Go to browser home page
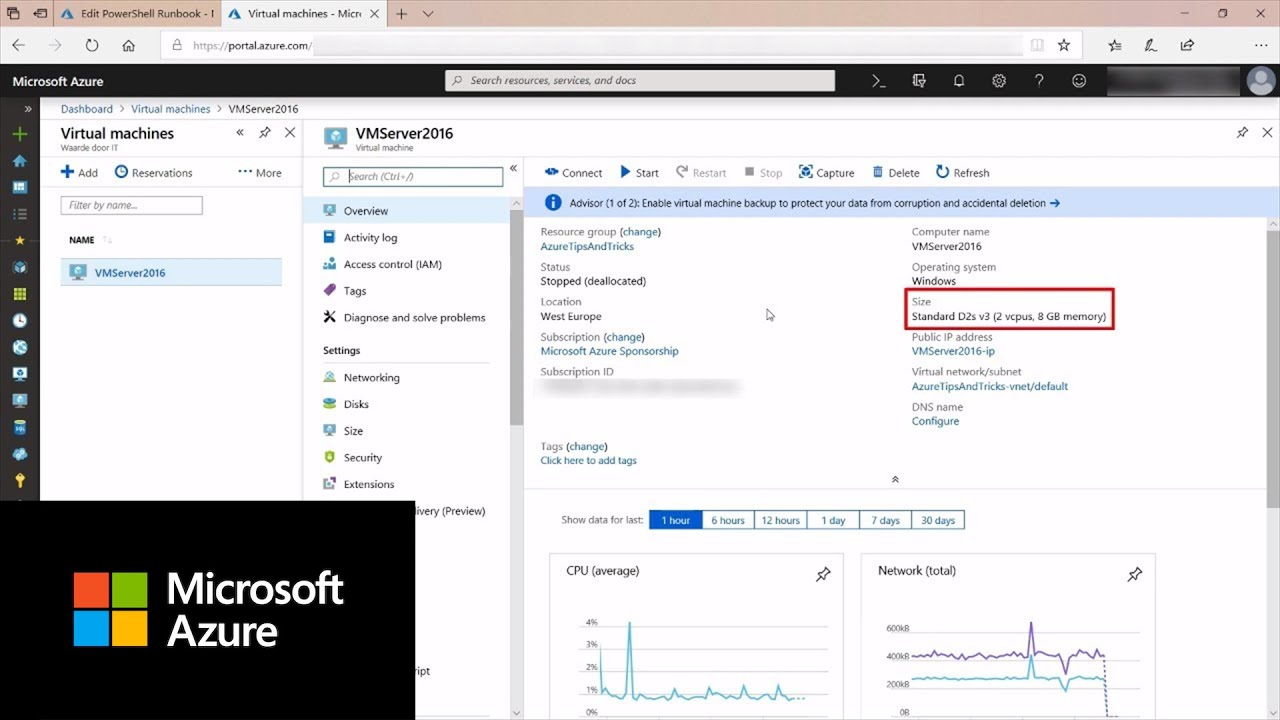1280x720 pixels. pos(128,45)
